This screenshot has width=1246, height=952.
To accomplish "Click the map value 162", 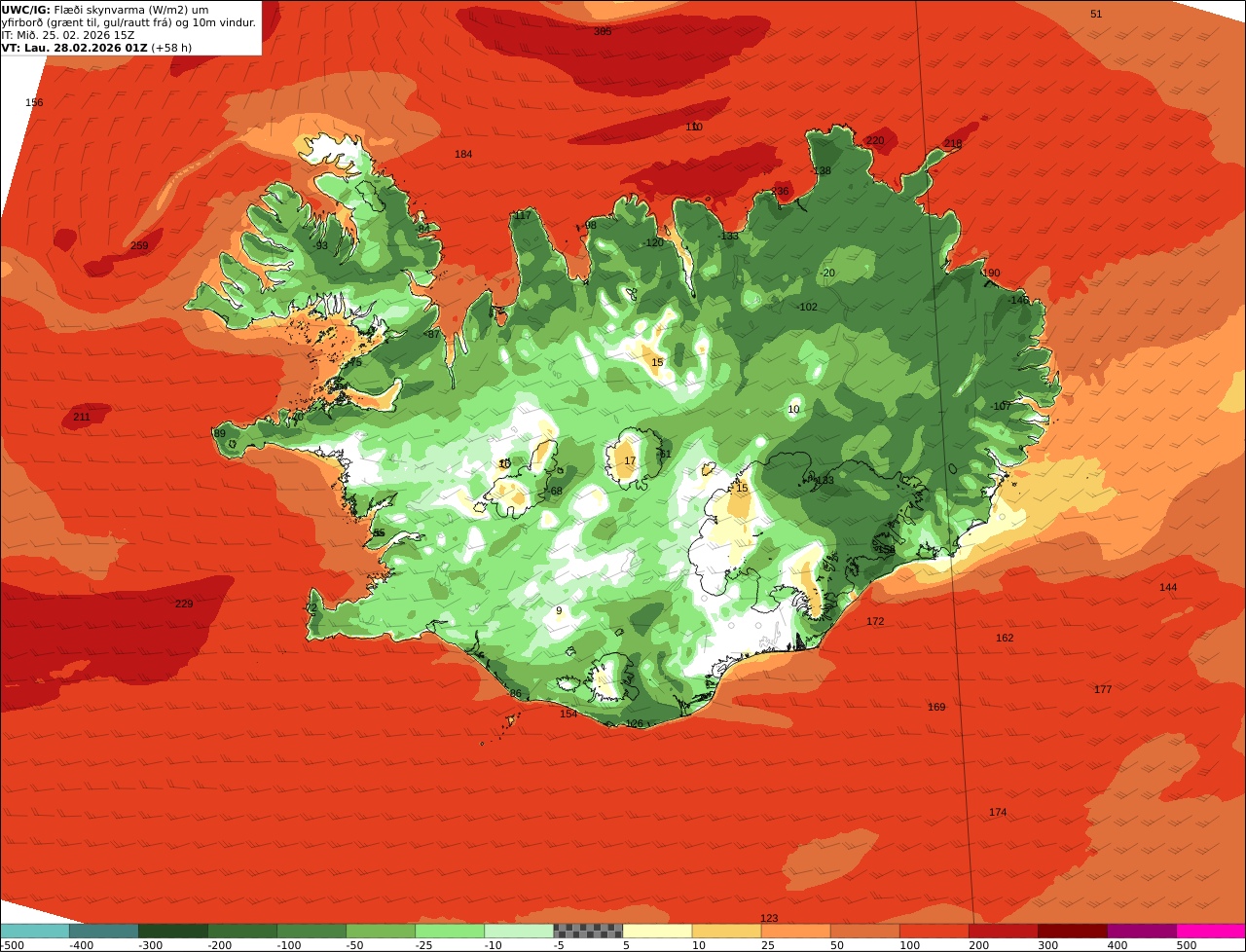I will pos(1005,638).
